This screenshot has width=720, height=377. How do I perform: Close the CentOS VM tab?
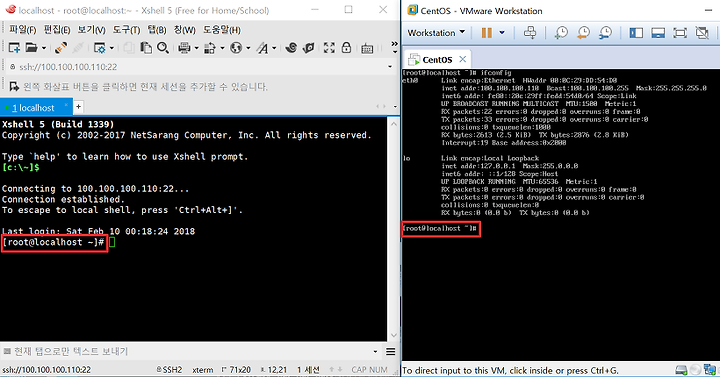463,59
